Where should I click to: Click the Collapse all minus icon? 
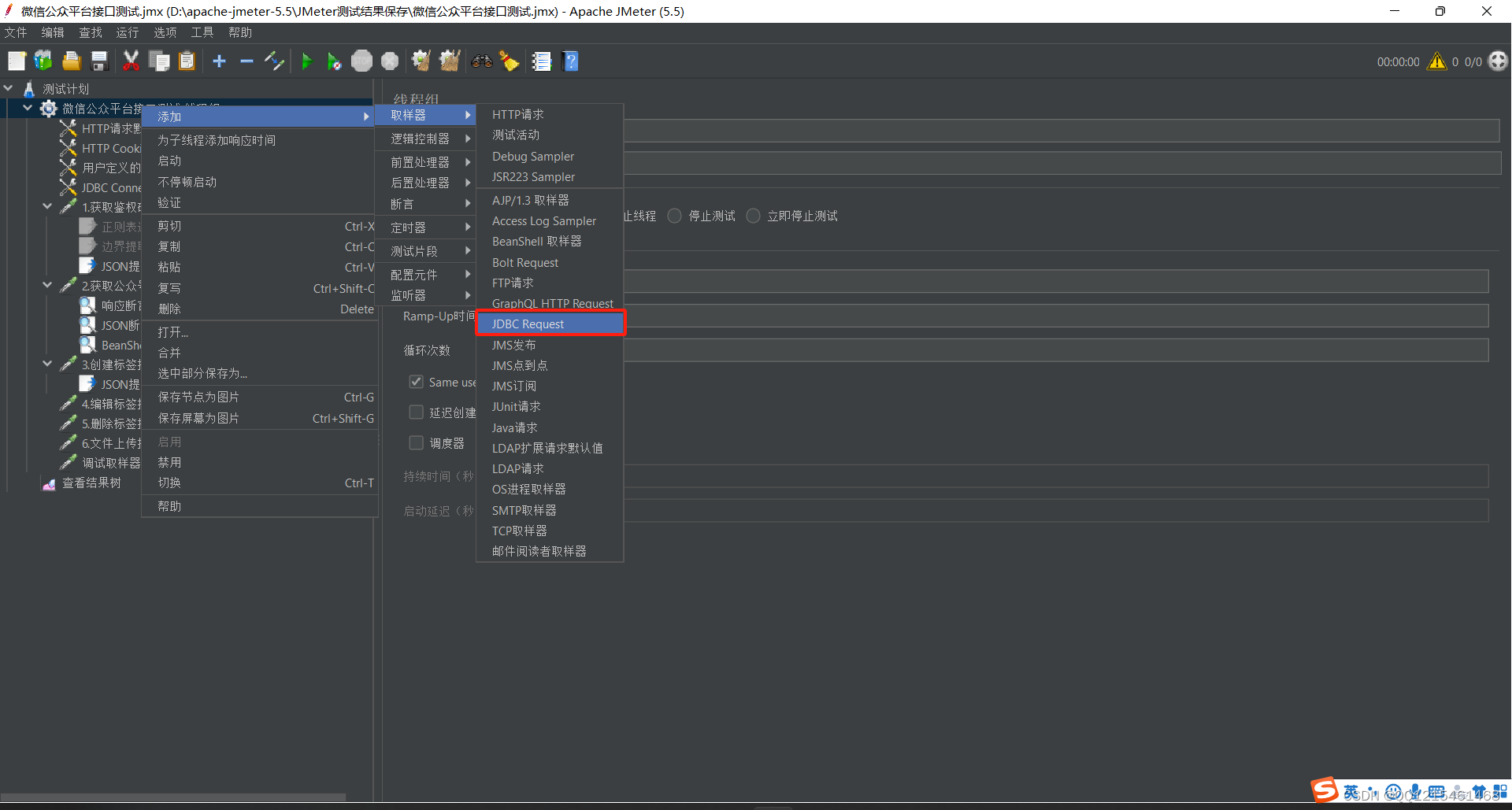(246, 61)
